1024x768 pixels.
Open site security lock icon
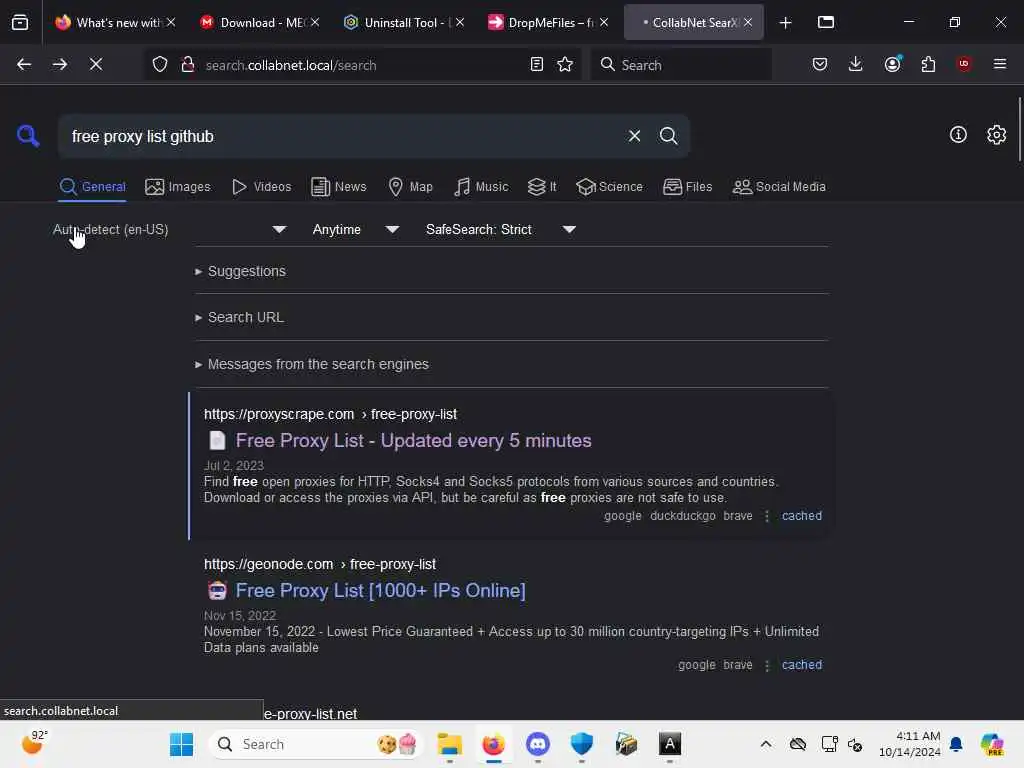coord(187,64)
